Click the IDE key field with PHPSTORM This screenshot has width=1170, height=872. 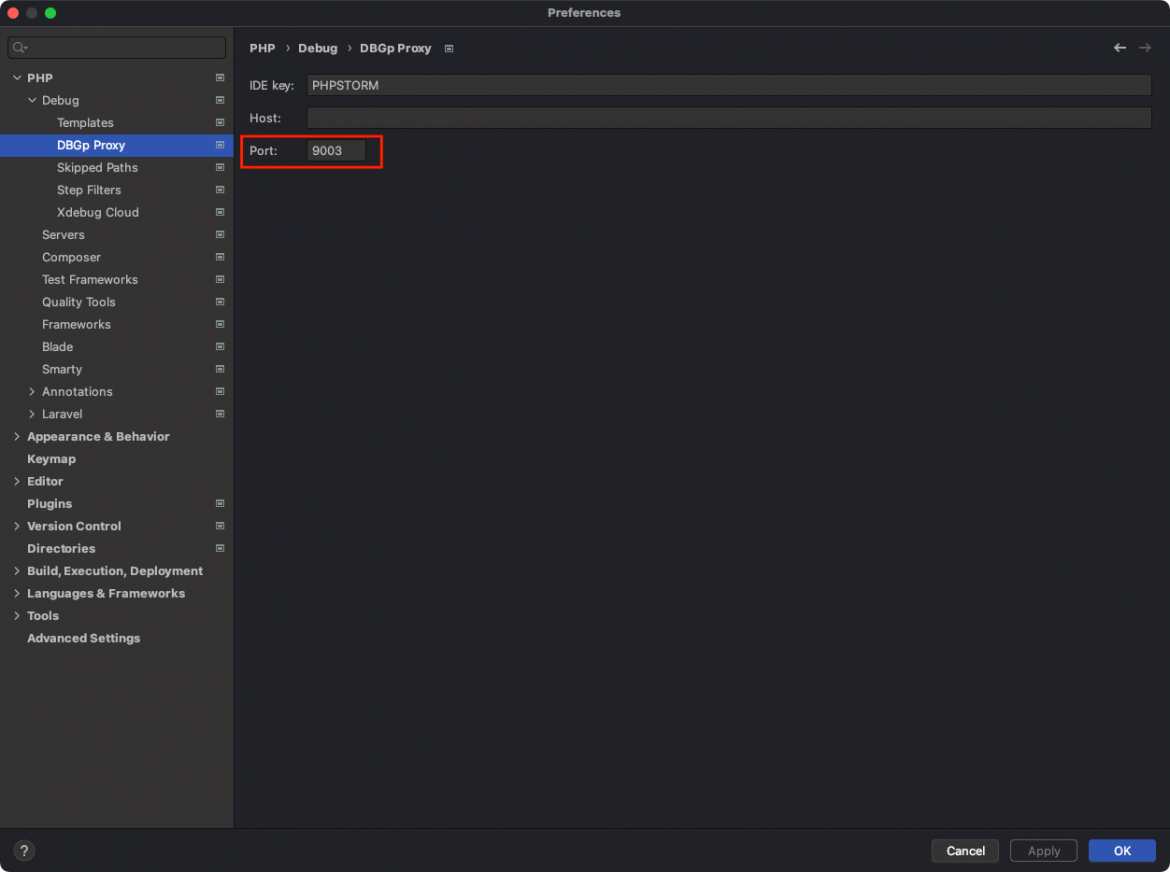tap(729, 85)
